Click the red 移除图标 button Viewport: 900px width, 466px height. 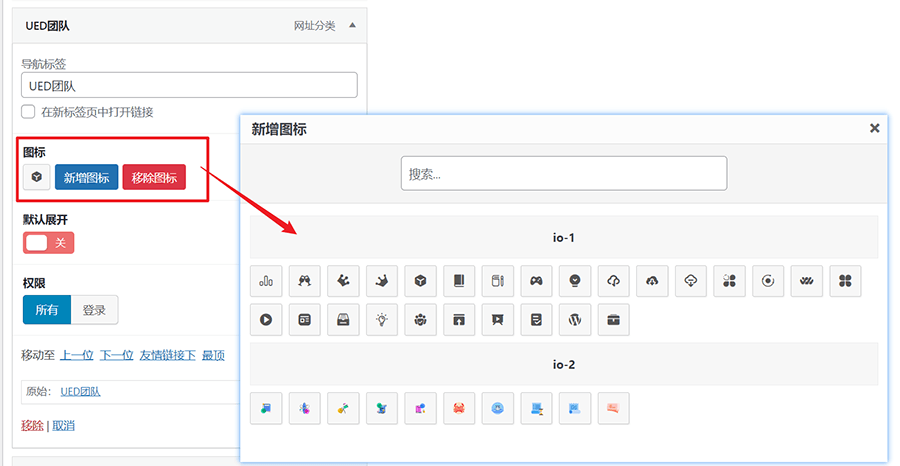(x=154, y=177)
